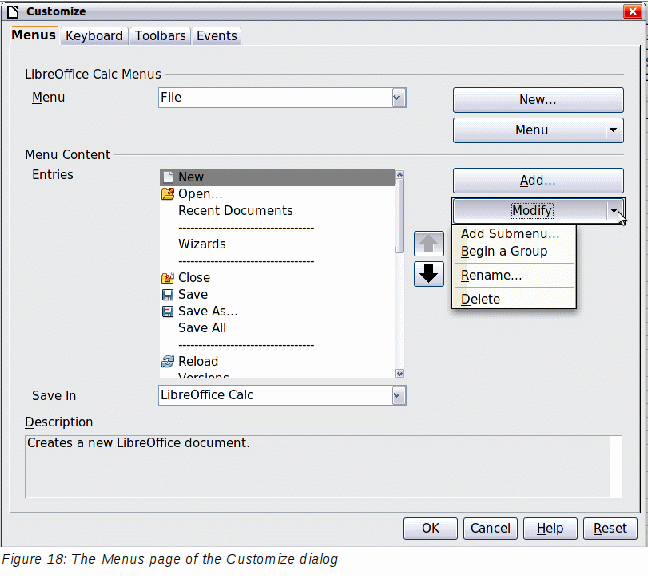The width and height of the screenshot is (648, 578).
Task: Click the Cancel button
Action: [x=490, y=528]
